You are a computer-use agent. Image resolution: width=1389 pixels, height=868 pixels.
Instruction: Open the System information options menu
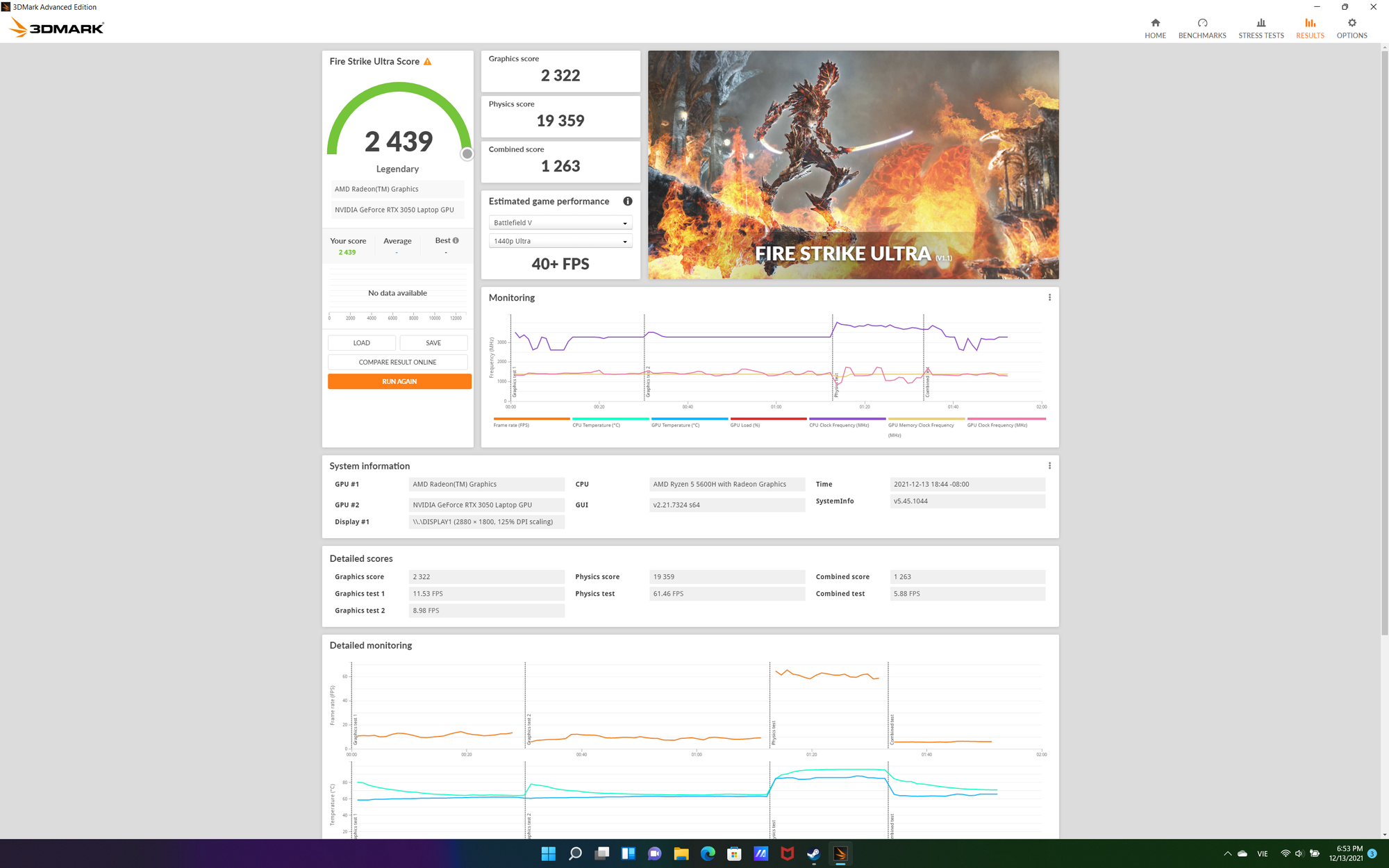point(1049,466)
